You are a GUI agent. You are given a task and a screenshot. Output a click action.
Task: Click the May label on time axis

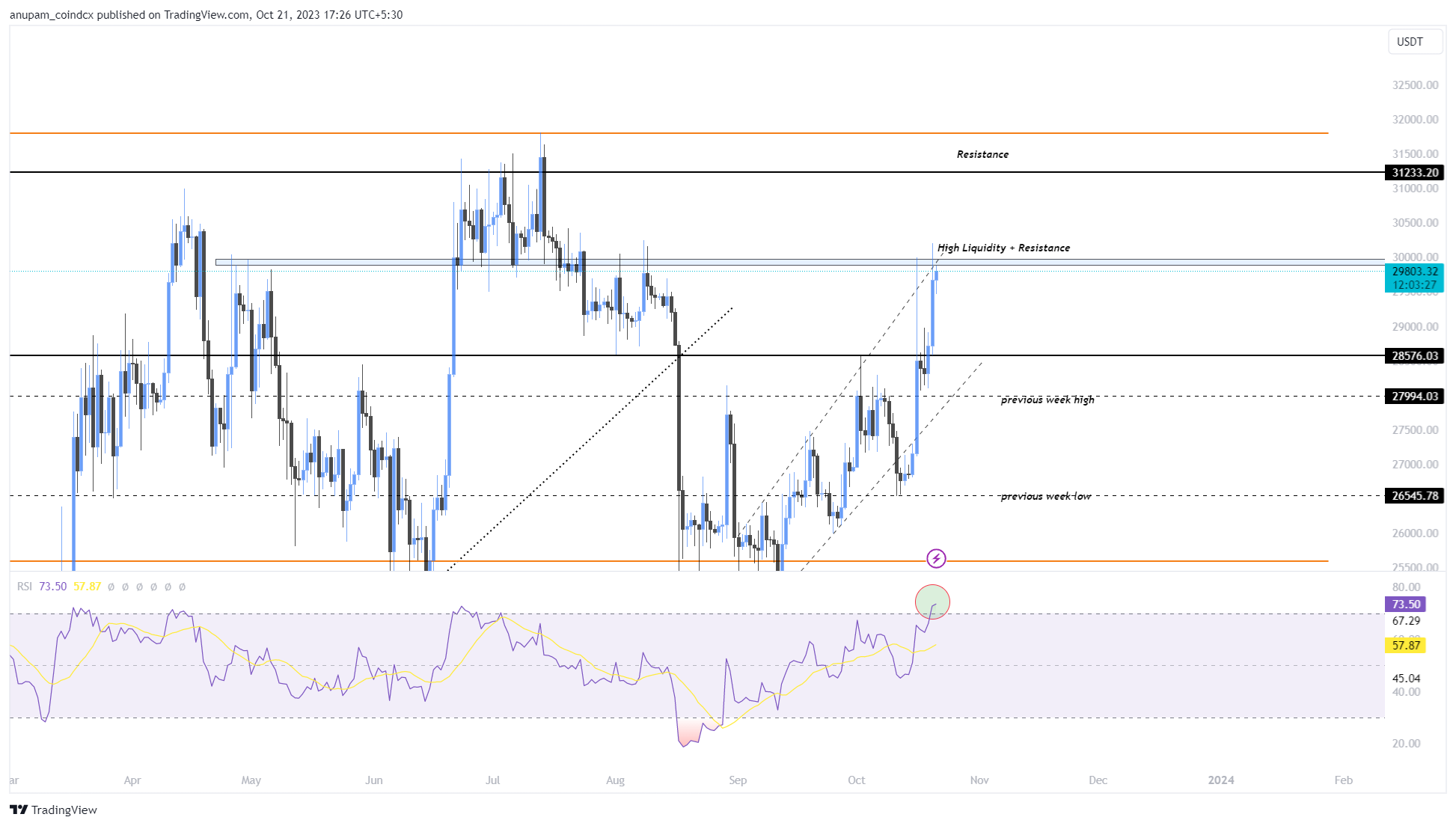tap(251, 780)
